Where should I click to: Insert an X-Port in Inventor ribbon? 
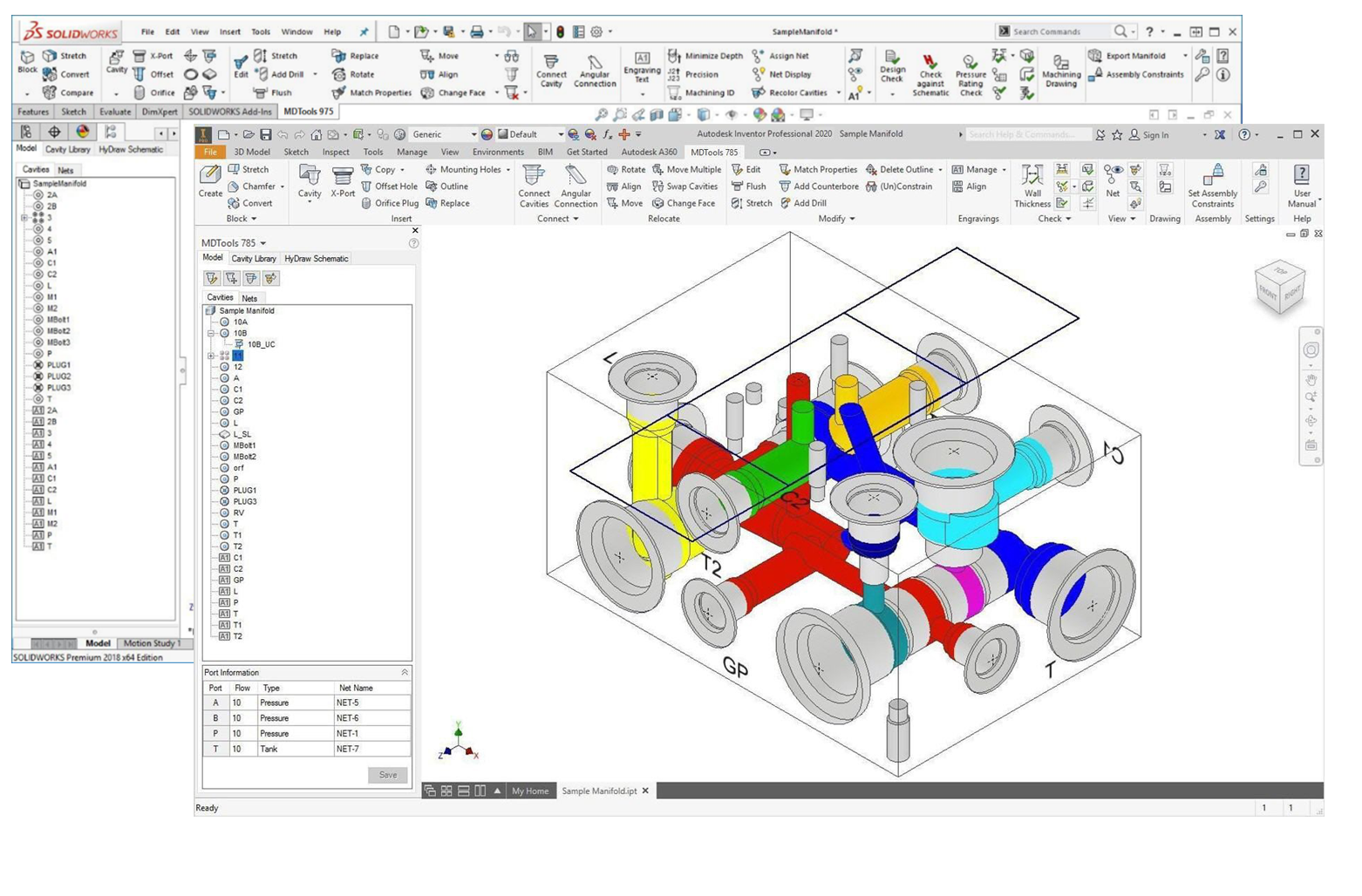[343, 181]
